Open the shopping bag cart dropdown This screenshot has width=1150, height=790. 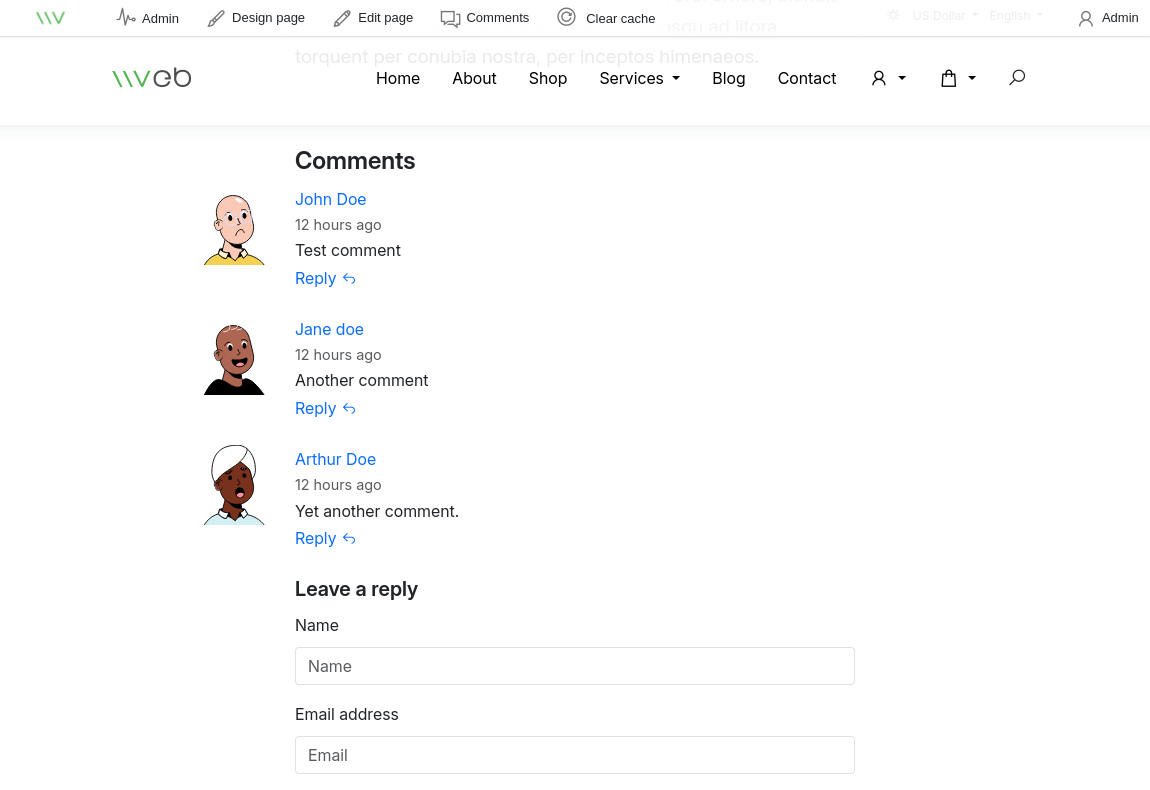click(x=958, y=78)
